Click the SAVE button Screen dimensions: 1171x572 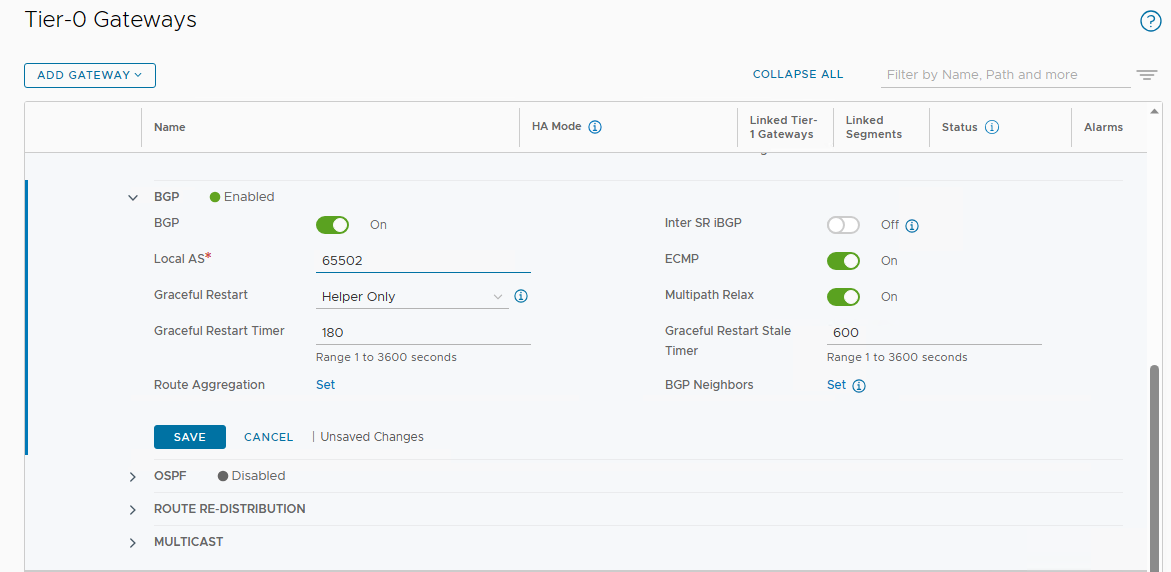coord(190,437)
